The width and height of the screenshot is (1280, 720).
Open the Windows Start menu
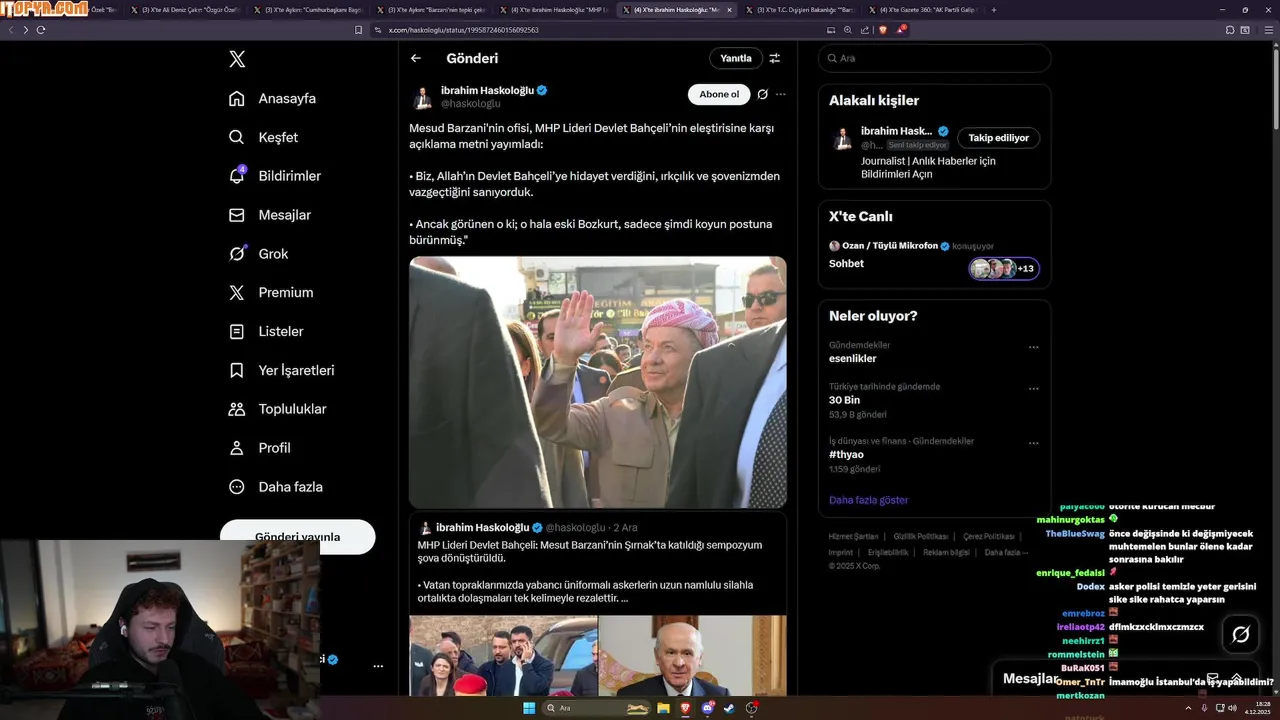coord(528,708)
